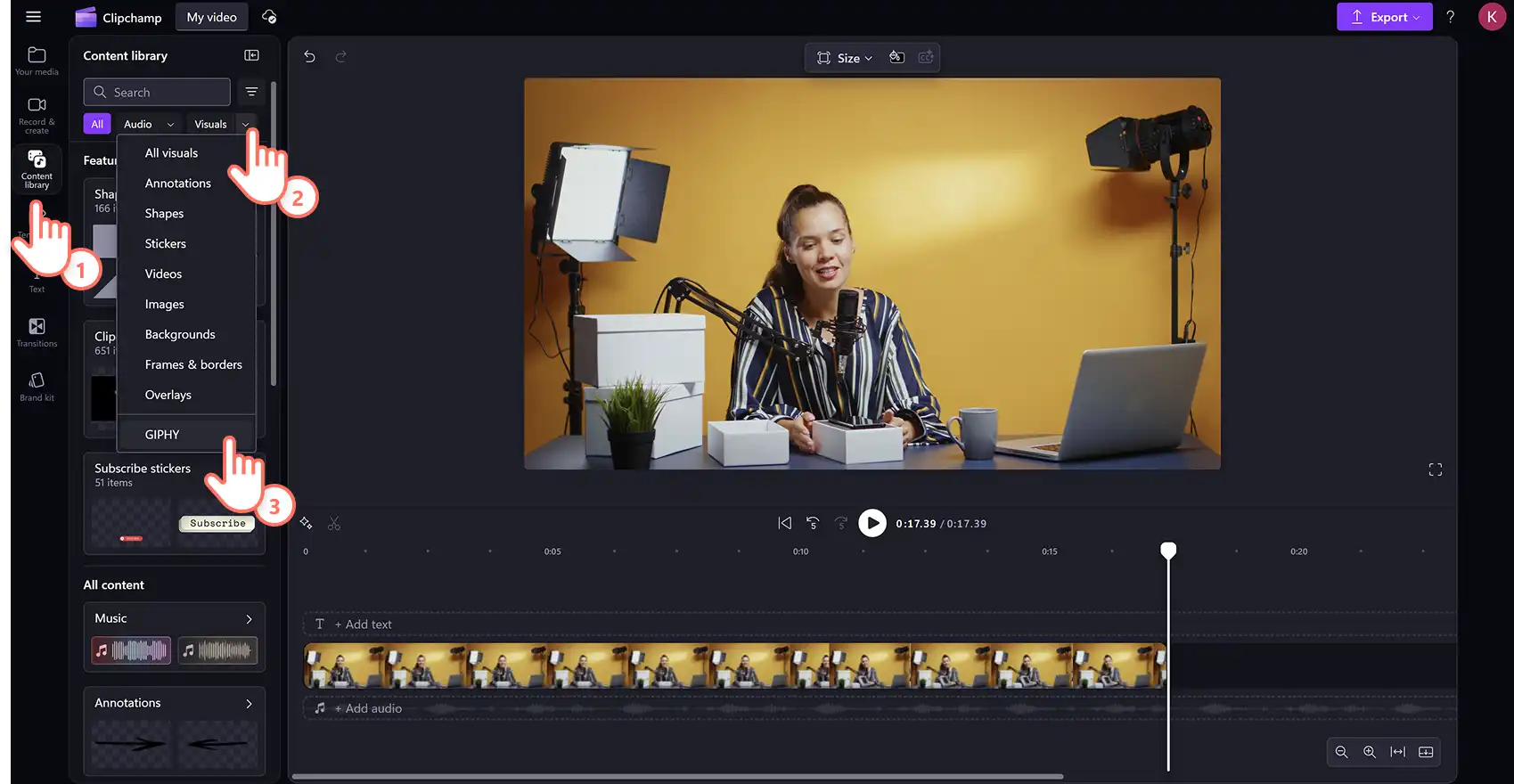Skip back to the start
The width and height of the screenshot is (1514, 784).
click(x=784, y=523)
